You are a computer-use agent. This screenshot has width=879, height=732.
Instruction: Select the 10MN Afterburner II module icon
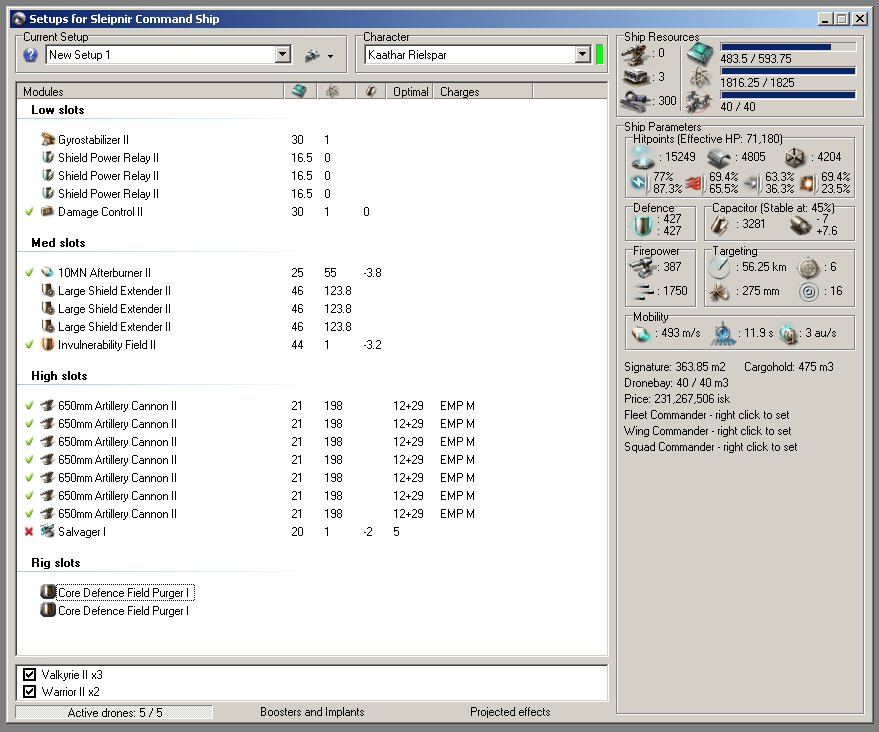(47, 273)
